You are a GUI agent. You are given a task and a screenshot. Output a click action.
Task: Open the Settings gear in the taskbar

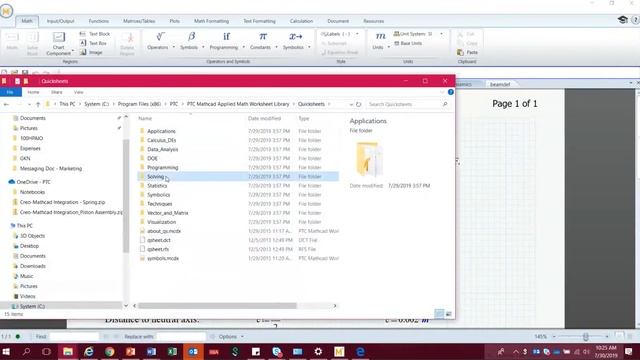coord(318,351)
